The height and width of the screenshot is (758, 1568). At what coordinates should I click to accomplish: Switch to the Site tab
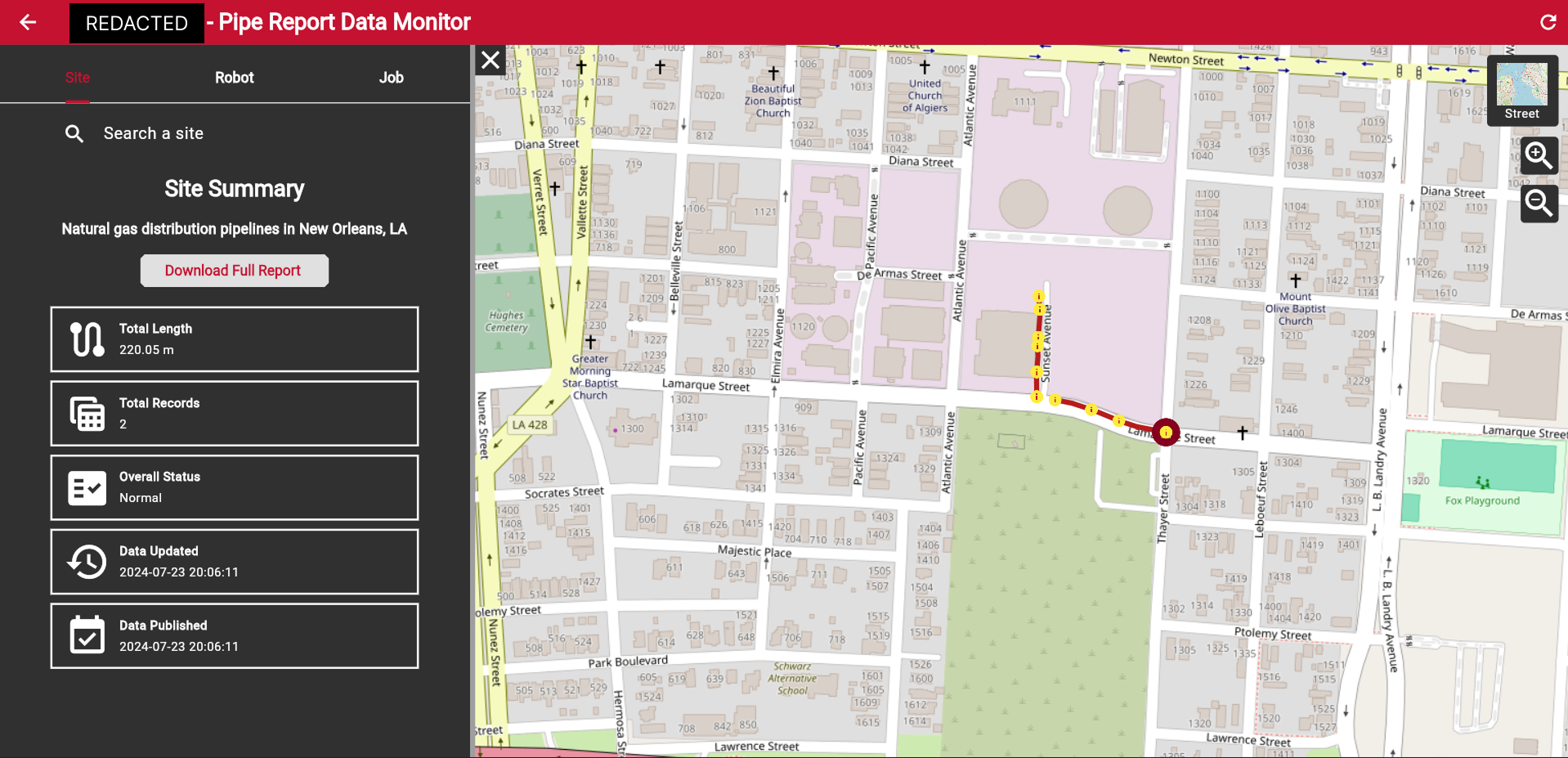78,78
